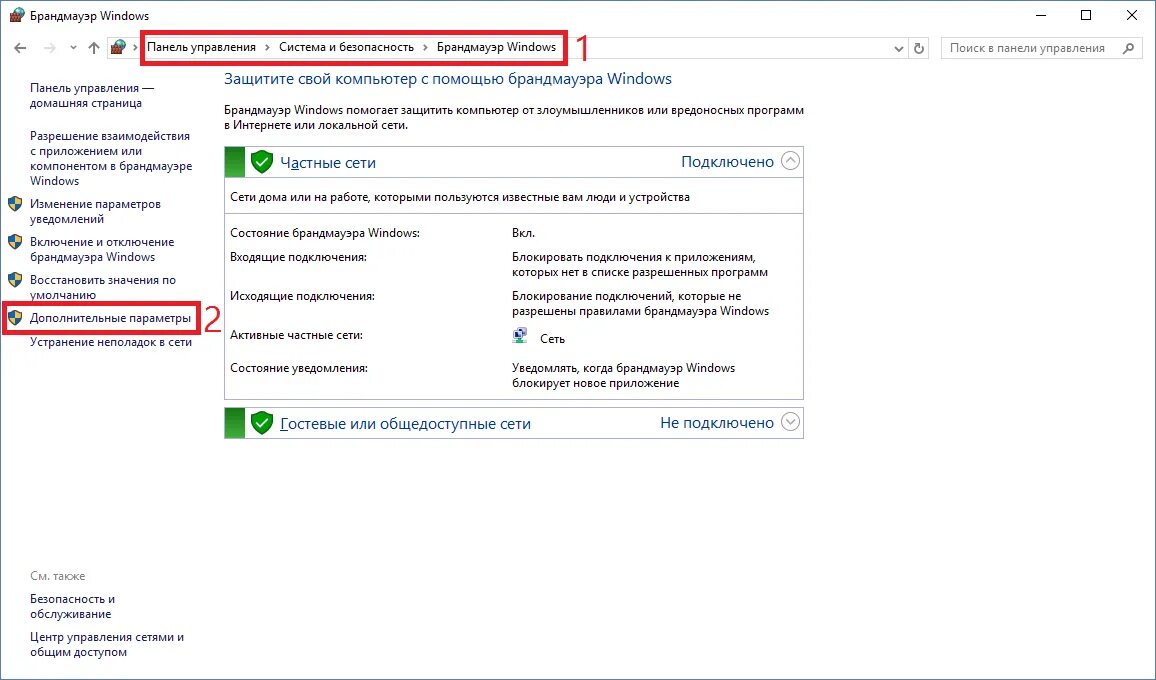Open 'Система и безопасность' breadcrumb
Screen dimensions: 1156x680
coord(347,47)
